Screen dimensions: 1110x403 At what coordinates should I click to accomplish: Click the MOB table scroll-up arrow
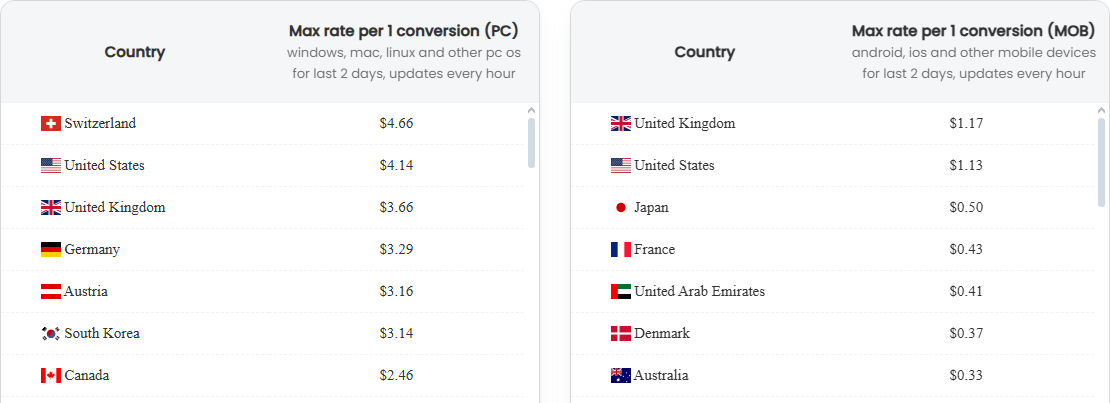pos(1102,110)
